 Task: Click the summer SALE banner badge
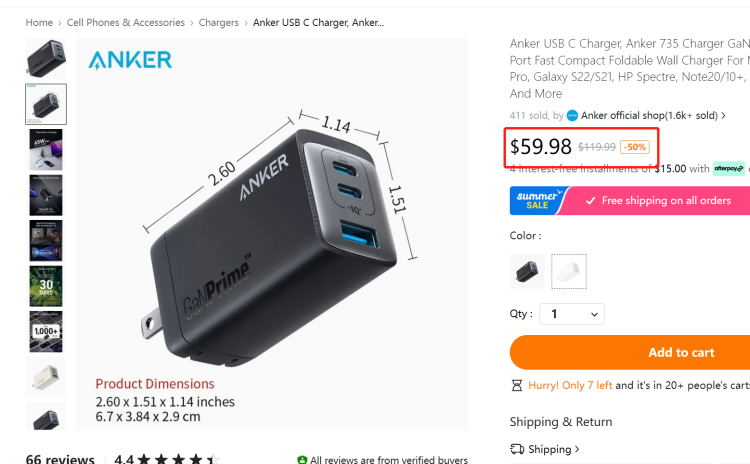pos(539,200)
